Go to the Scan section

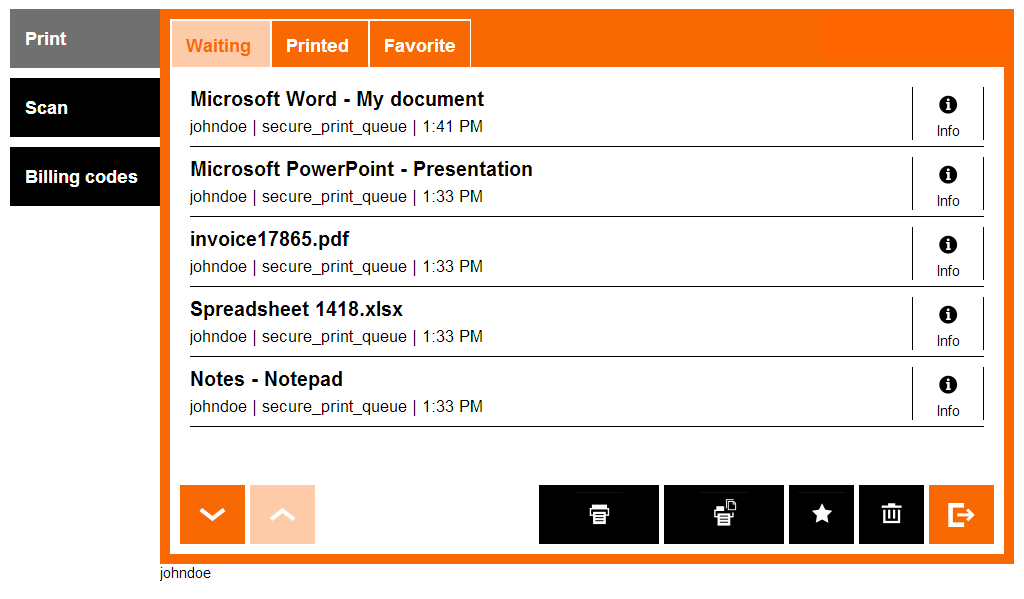(85, 108)
